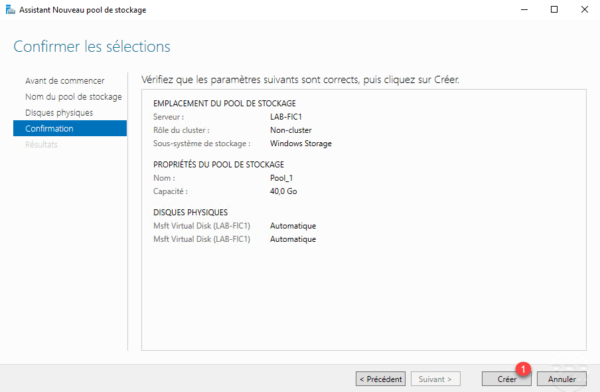Click the Non-cluster value
The height and width of the screenshot is (392, 600).
[291, 130]
